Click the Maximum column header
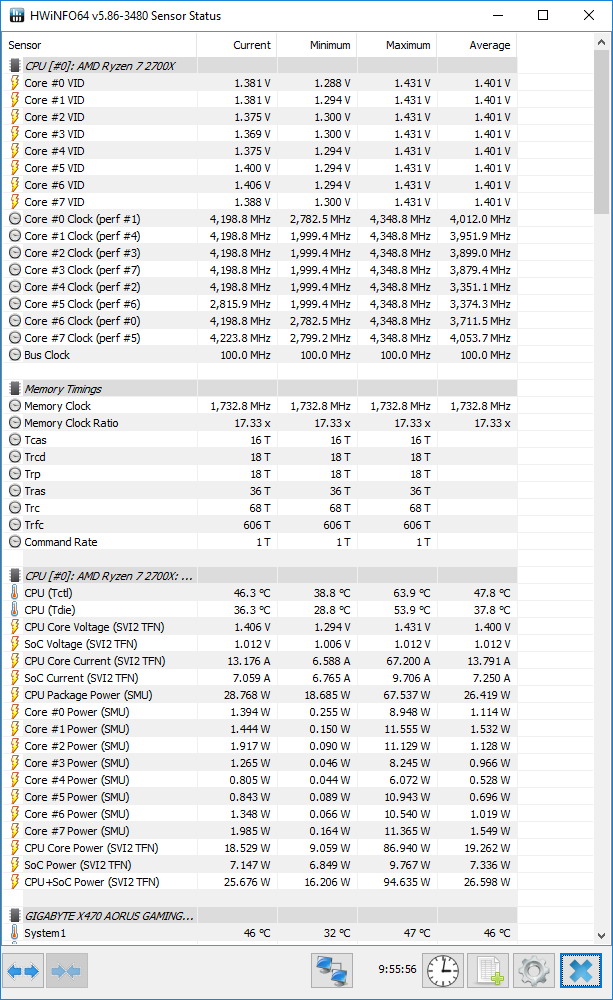The width and height of the screenshot is (613, 1000). 397,45
